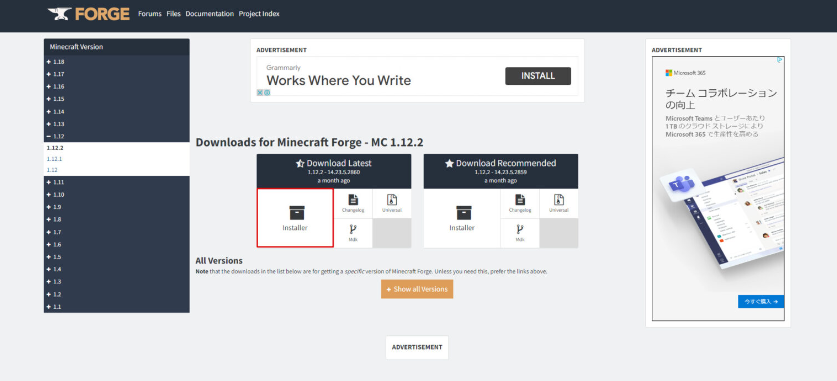837x381 pixels.
Task: Close the Grammarly ad with the X icon
Action: pyautogui.click(x=260, y=92)
